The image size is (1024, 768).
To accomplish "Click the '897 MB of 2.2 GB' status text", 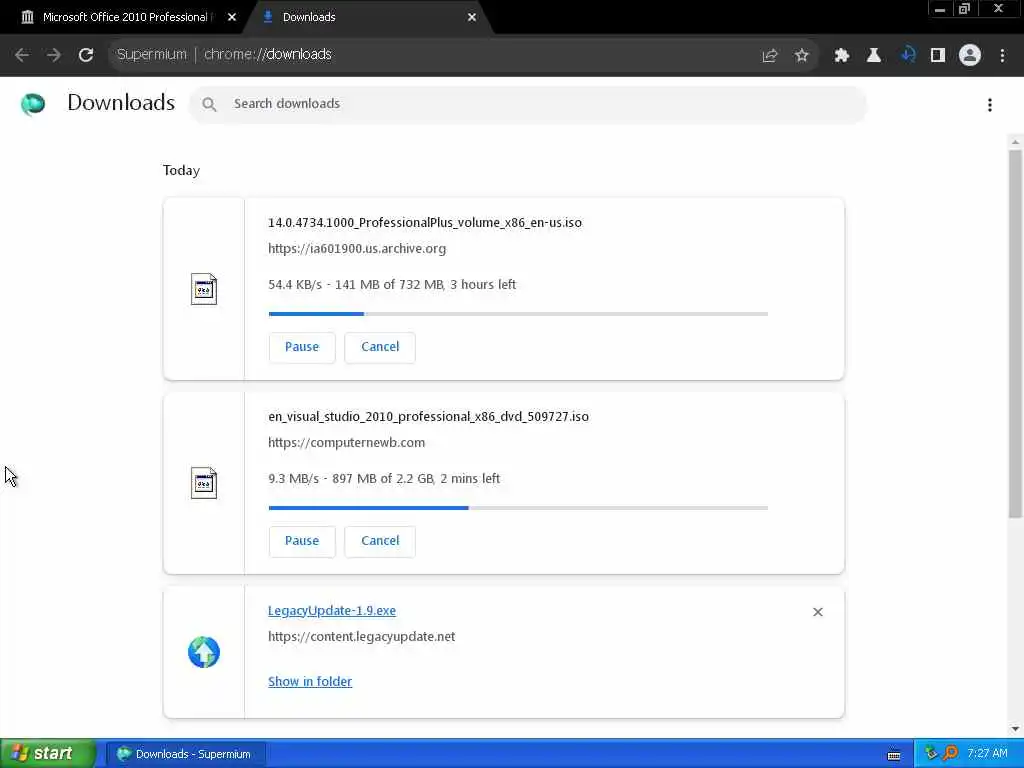I will click(x=383, y=479).
